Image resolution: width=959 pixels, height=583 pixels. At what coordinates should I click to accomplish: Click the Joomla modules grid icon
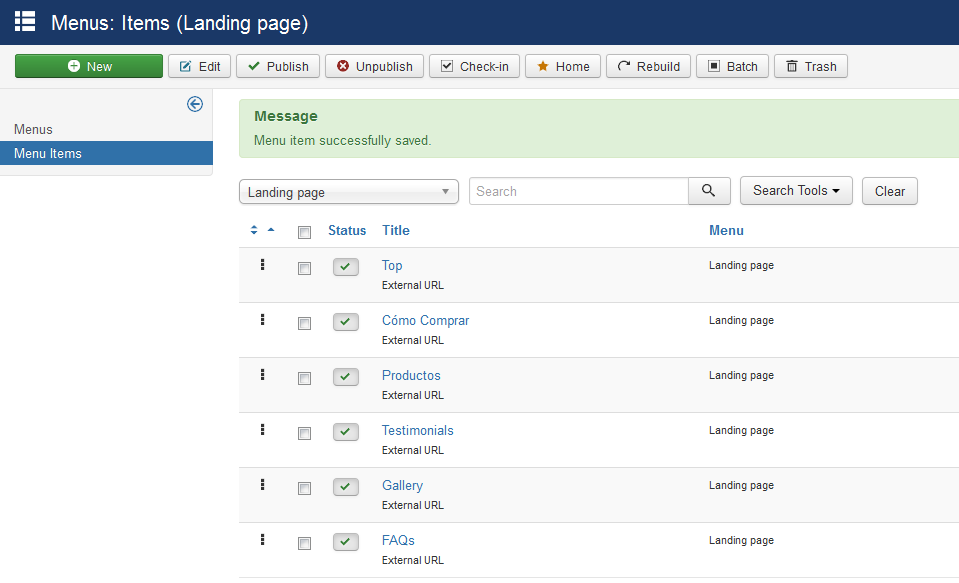pyautogui.click(x=24, y=21)
